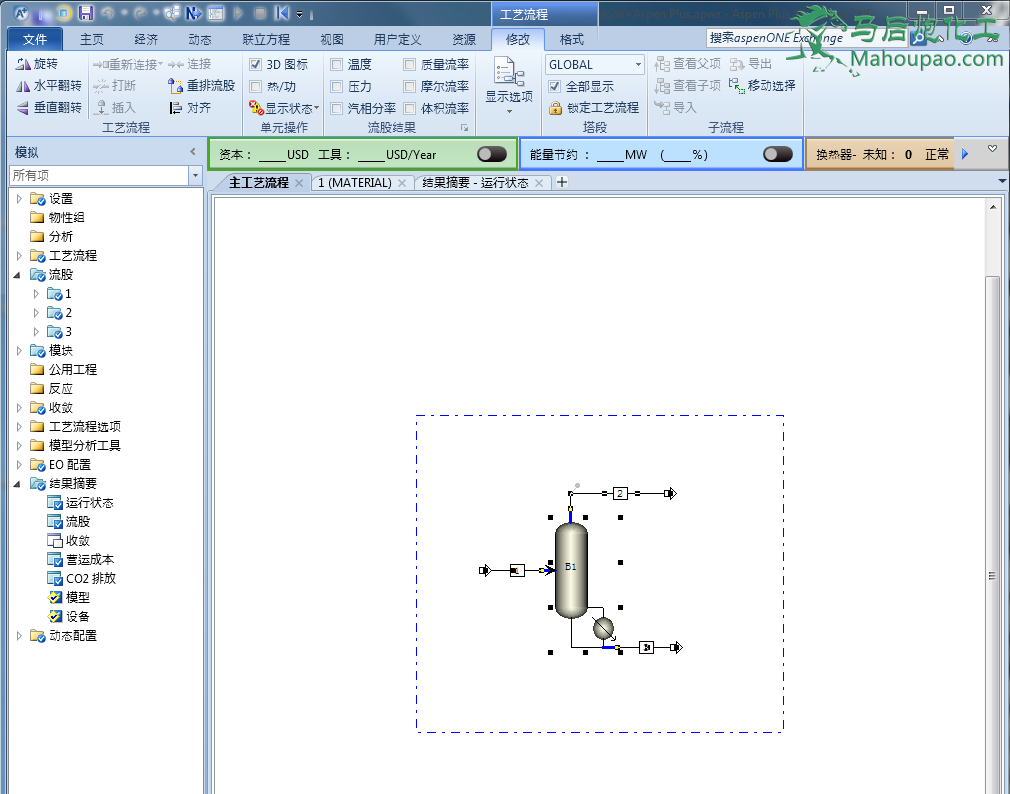Click the Align (对齐) icon
1010x794 pixels.
point(176,108)
